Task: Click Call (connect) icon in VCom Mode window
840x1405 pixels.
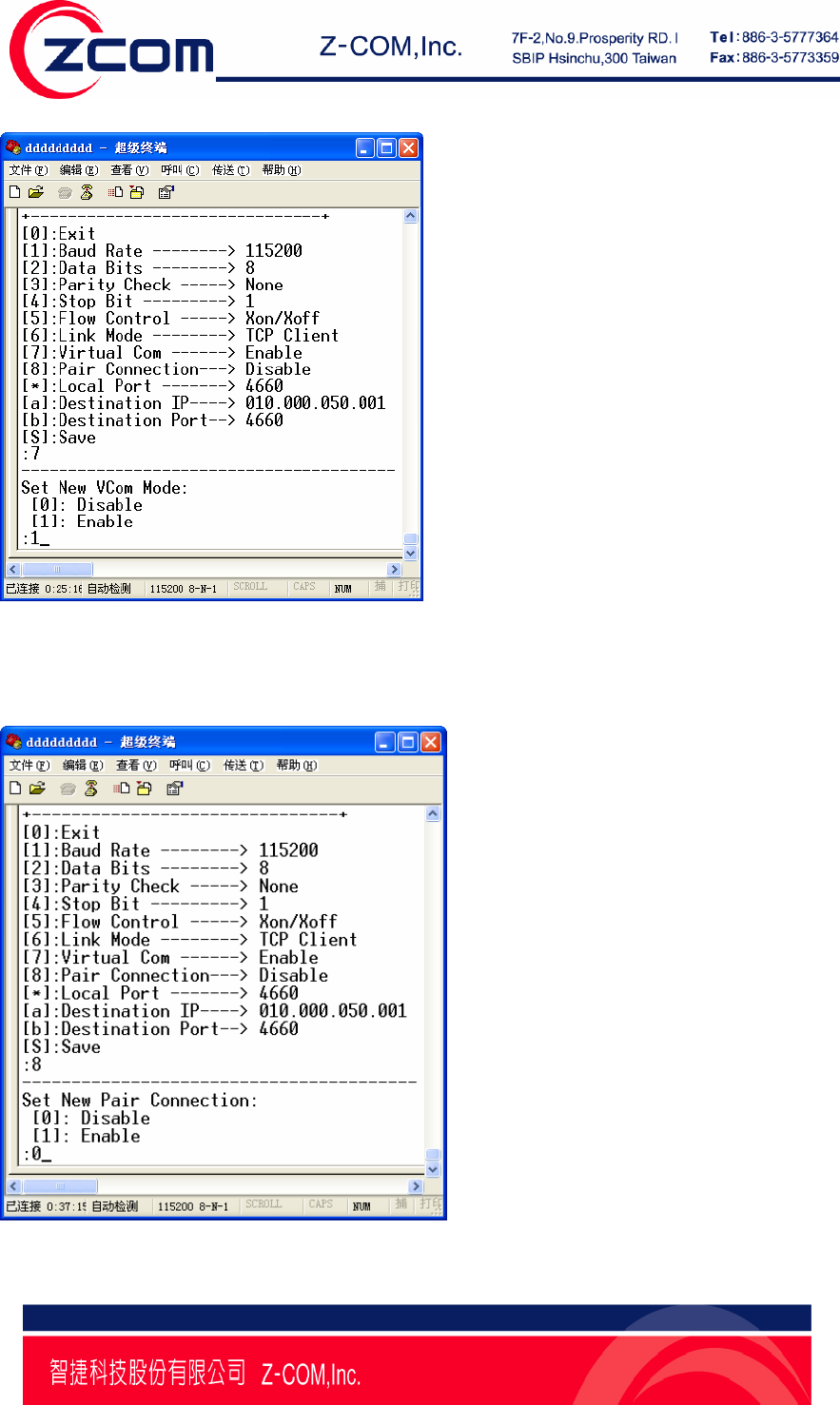Action: tap(65, 192)
